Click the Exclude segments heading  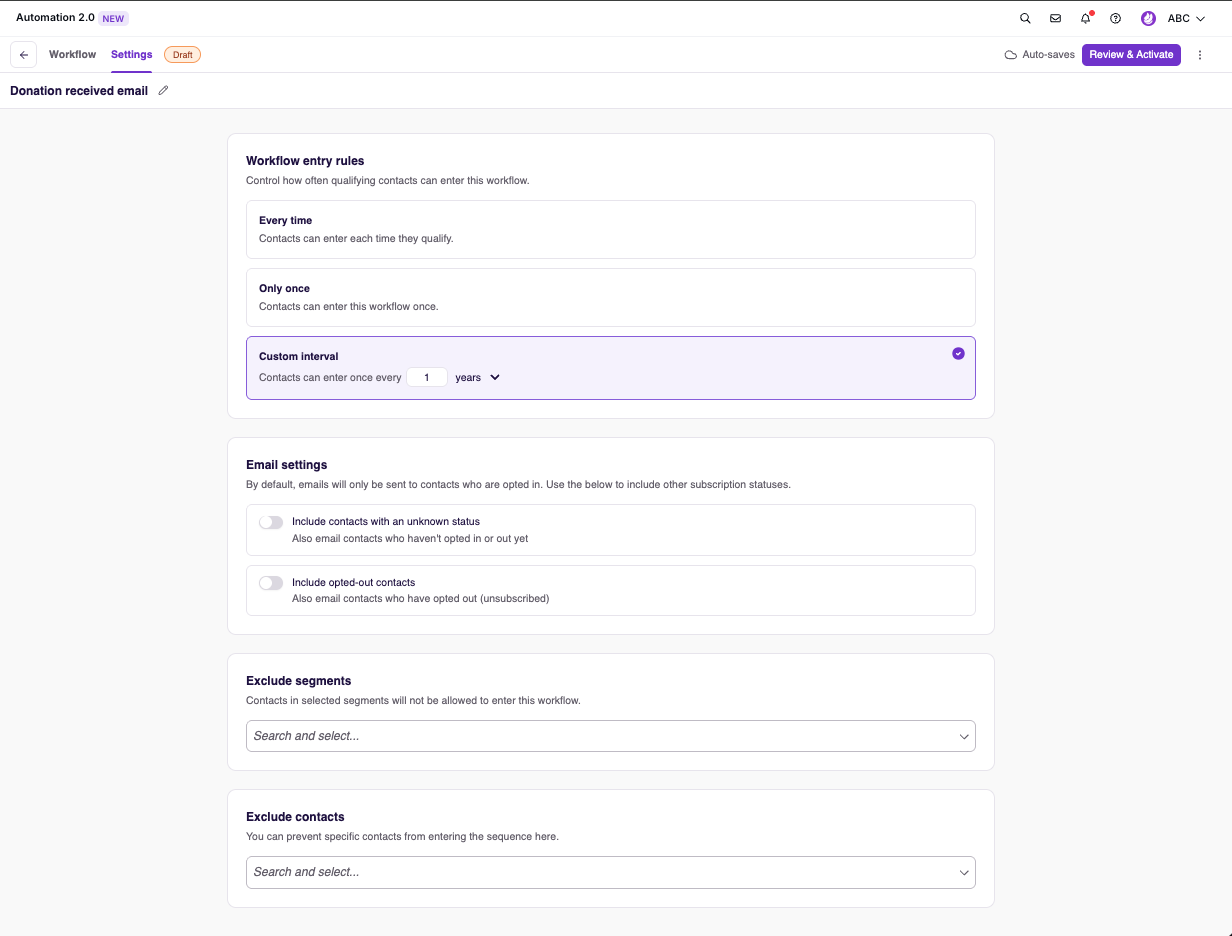click(299, 681)
